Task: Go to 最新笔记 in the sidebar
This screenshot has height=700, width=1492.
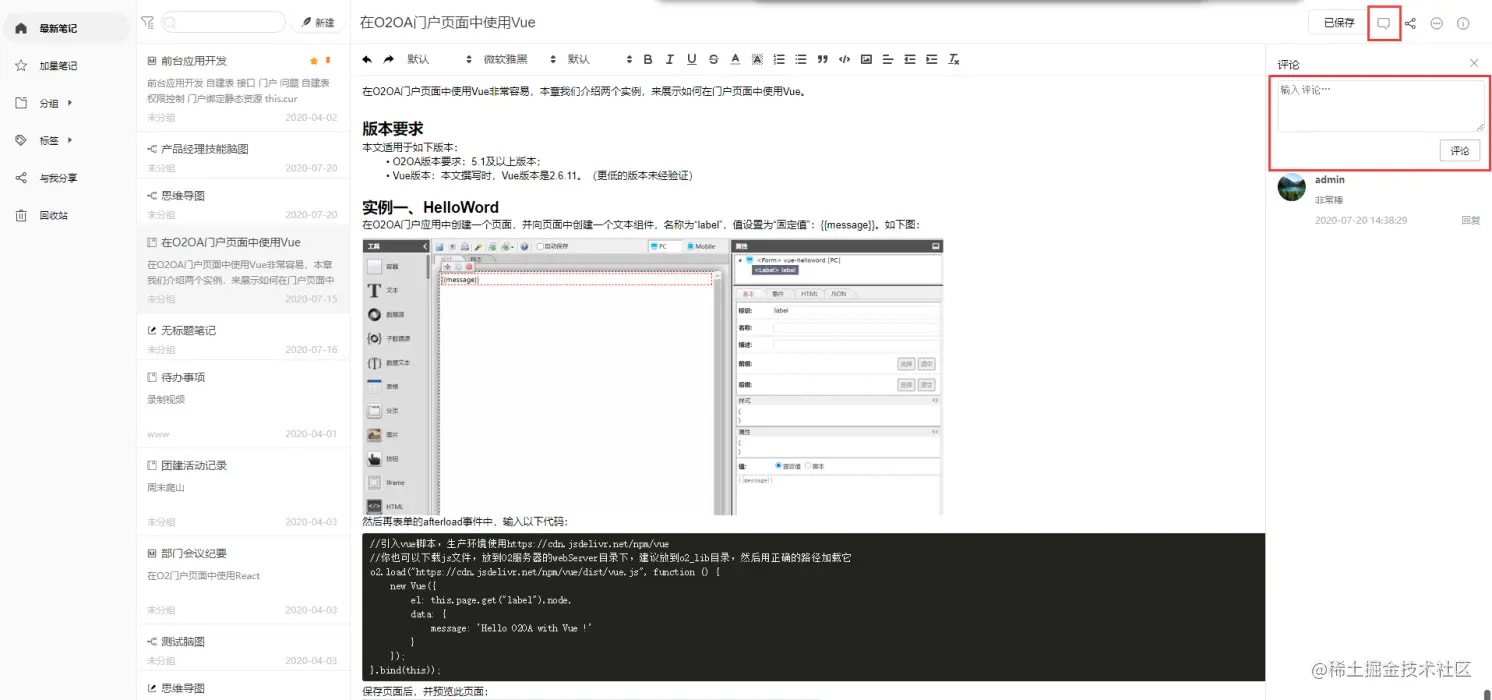Action: tap(66, 28)
